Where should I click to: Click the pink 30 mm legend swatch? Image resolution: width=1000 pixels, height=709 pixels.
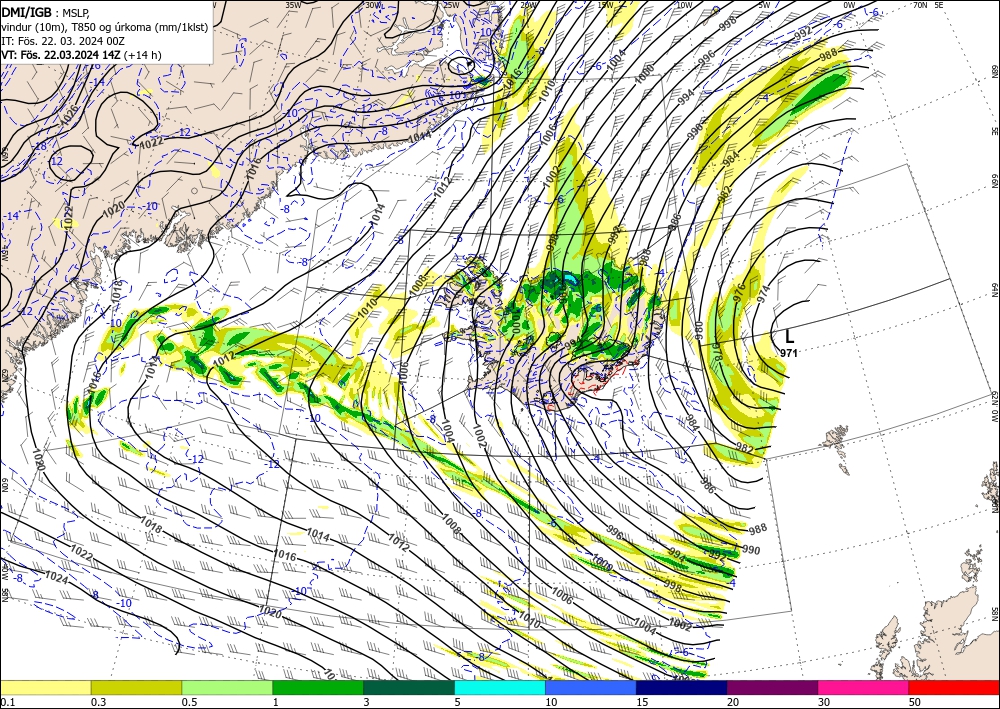pyautogui.click(x=863, y=687)
